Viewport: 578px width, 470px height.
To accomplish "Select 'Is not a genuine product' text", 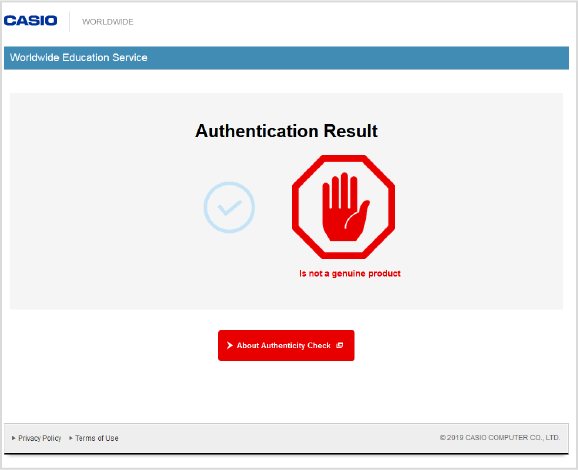I will [x=350, y=274].
